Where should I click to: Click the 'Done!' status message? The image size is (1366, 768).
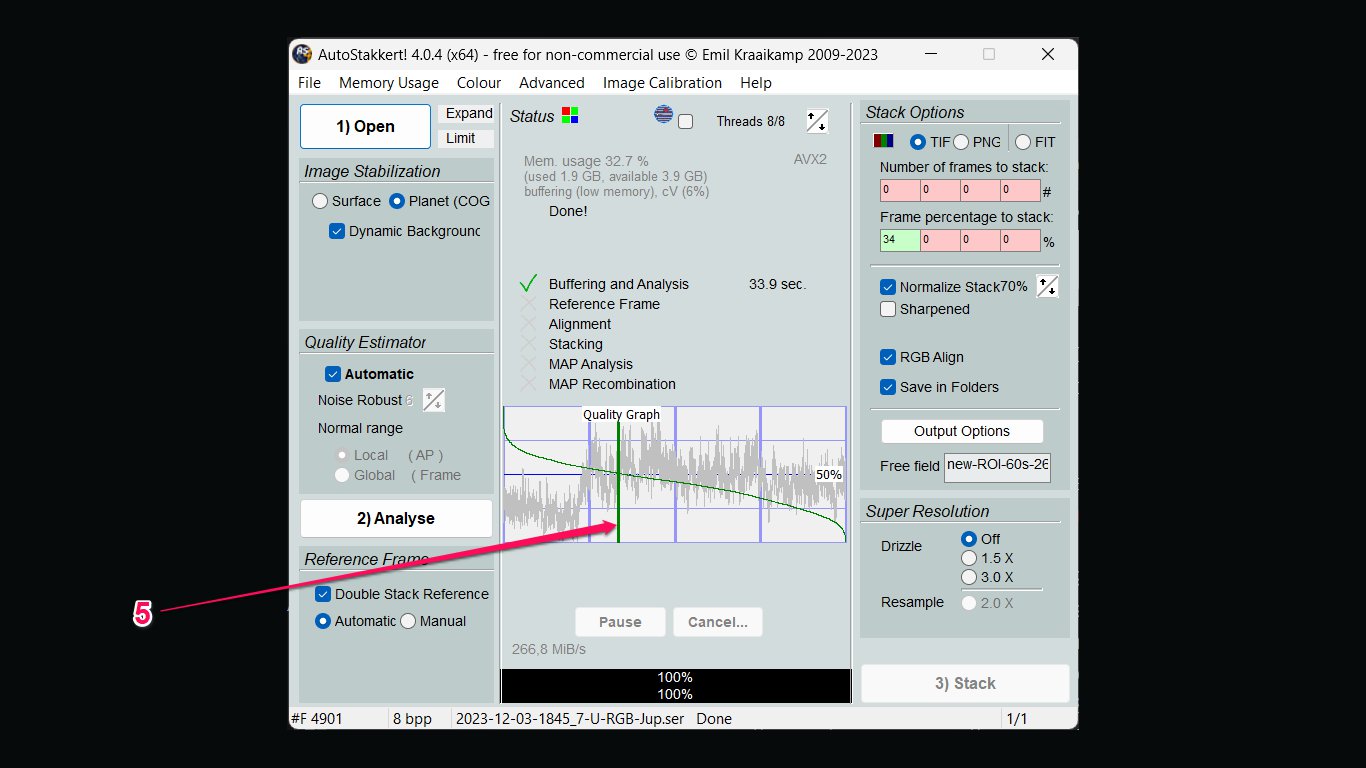click(568, 211)
